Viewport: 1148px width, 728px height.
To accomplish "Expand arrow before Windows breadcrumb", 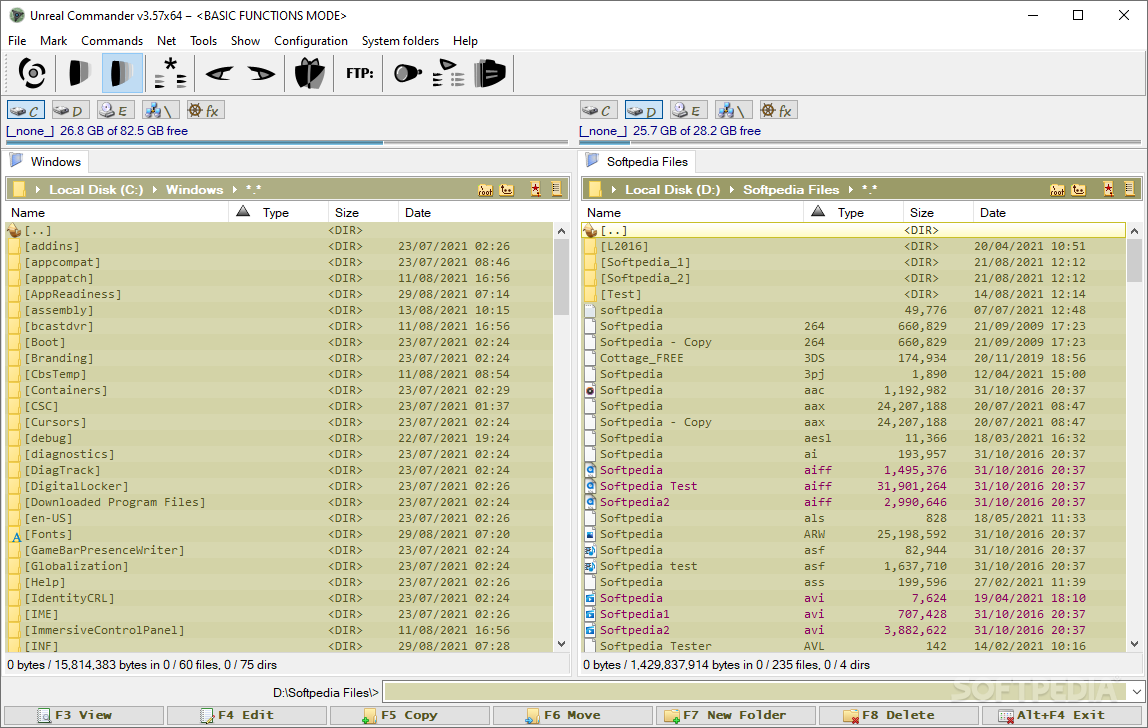I will (154, 190).
